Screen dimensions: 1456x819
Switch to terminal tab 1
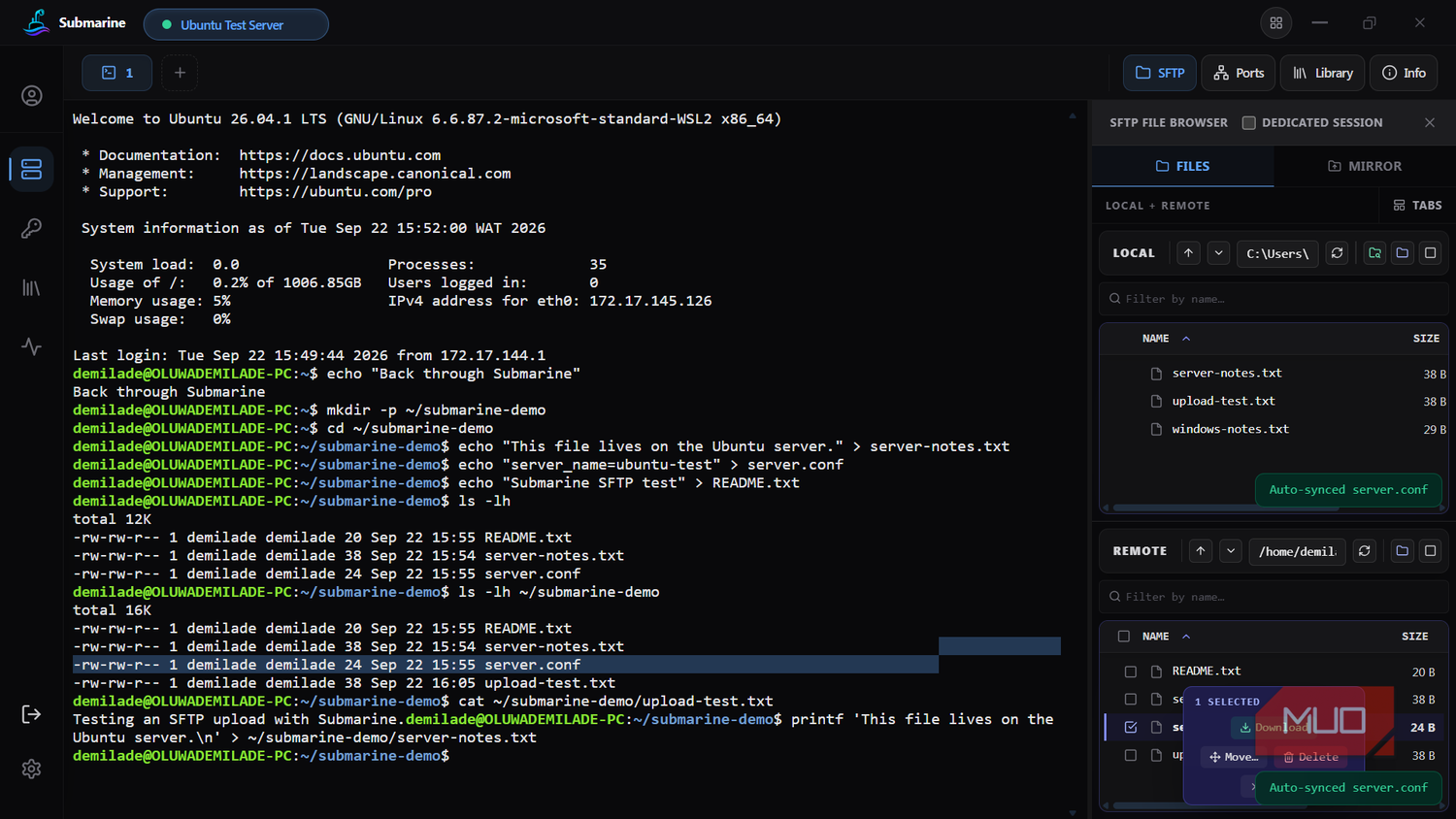pos(116,73)
